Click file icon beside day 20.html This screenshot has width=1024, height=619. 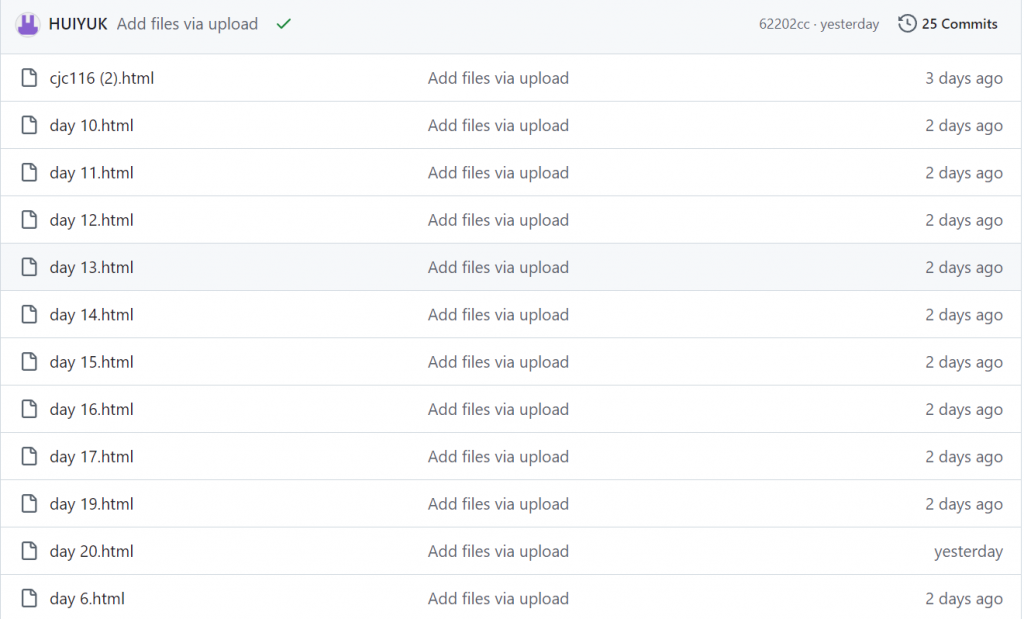point(29,551)
